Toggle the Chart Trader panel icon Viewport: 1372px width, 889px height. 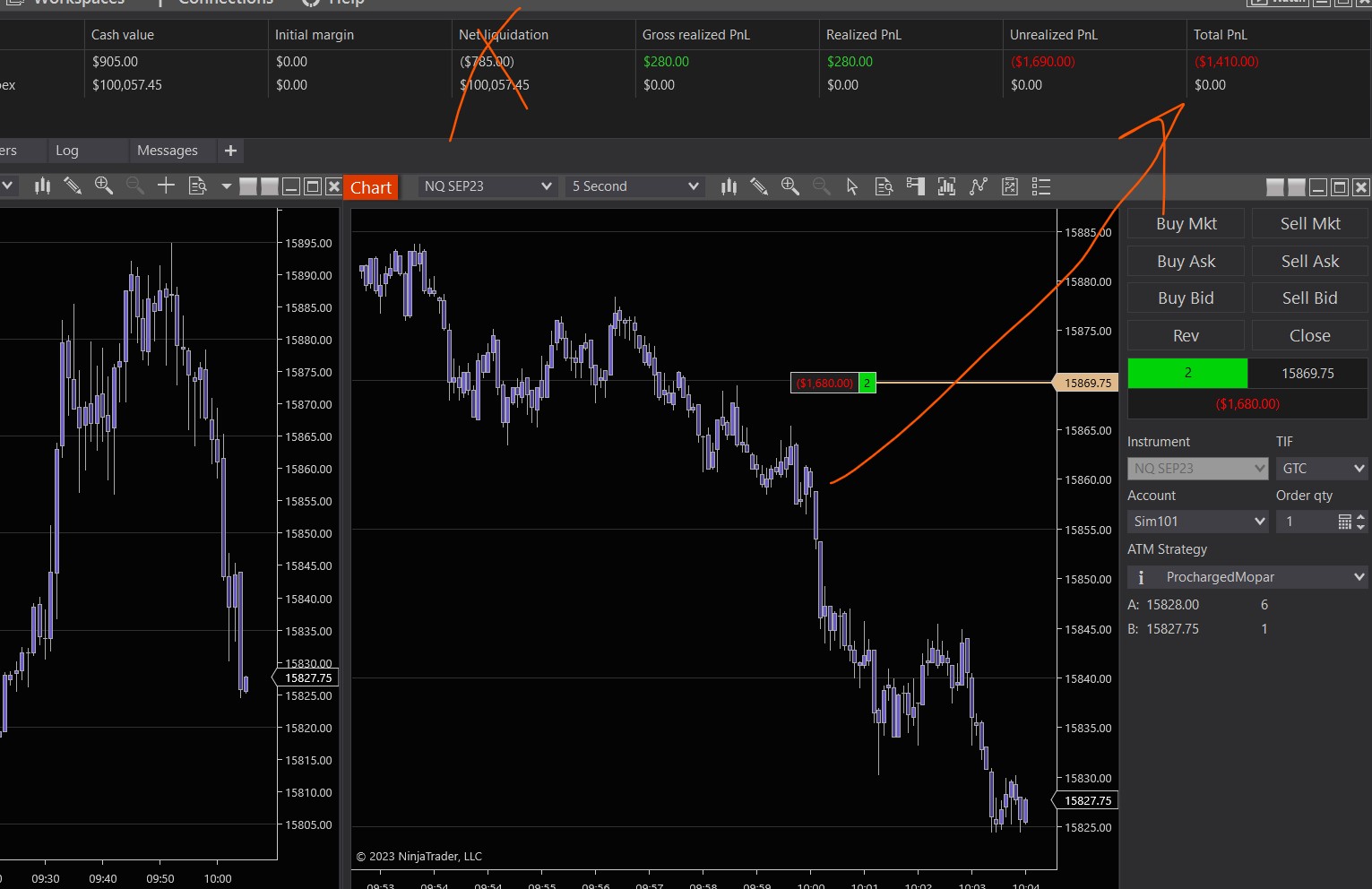coord(915,186)
